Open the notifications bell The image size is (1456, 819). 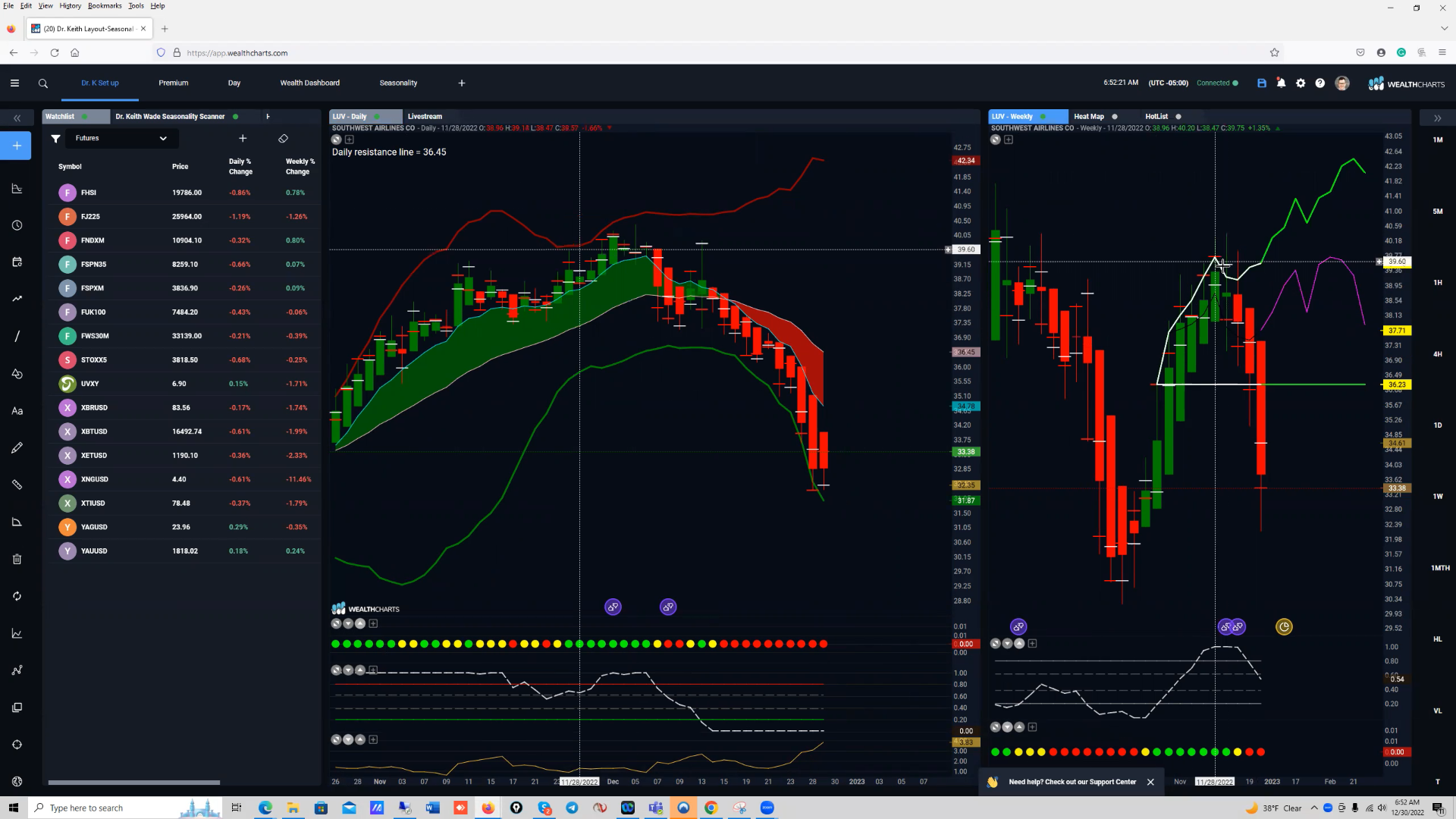point(1281,83)
